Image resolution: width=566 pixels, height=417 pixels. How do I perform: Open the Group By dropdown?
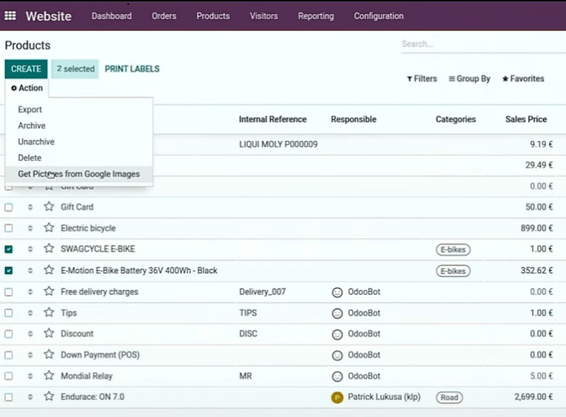(x=469, y=79)
